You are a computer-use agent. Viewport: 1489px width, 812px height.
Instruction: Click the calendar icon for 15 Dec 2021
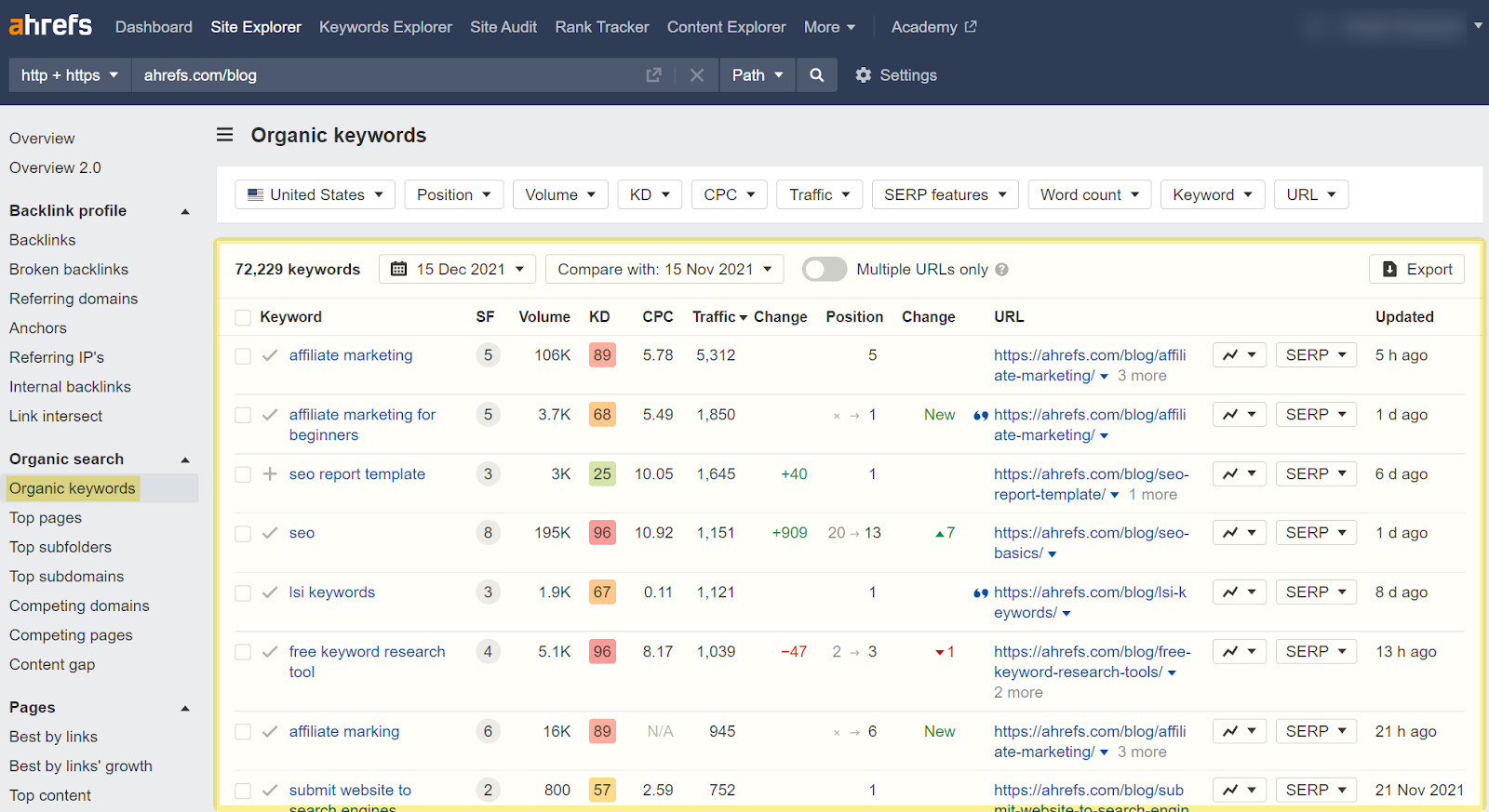399,270
